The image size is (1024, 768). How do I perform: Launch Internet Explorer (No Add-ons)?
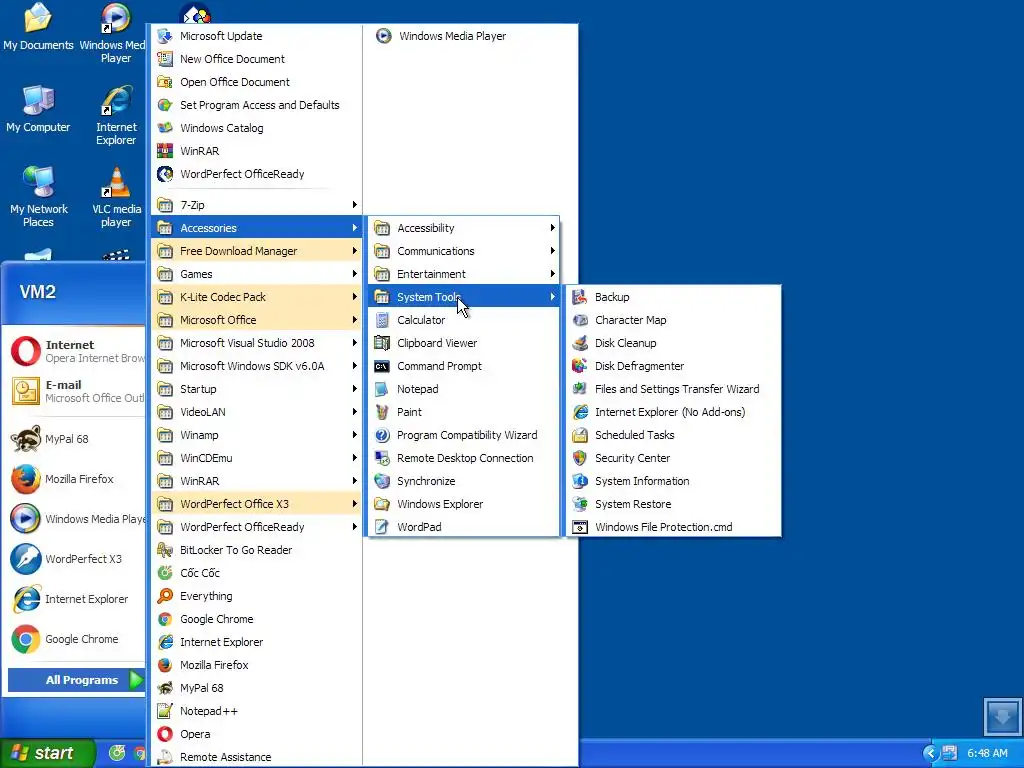click(x=673, y=412)
